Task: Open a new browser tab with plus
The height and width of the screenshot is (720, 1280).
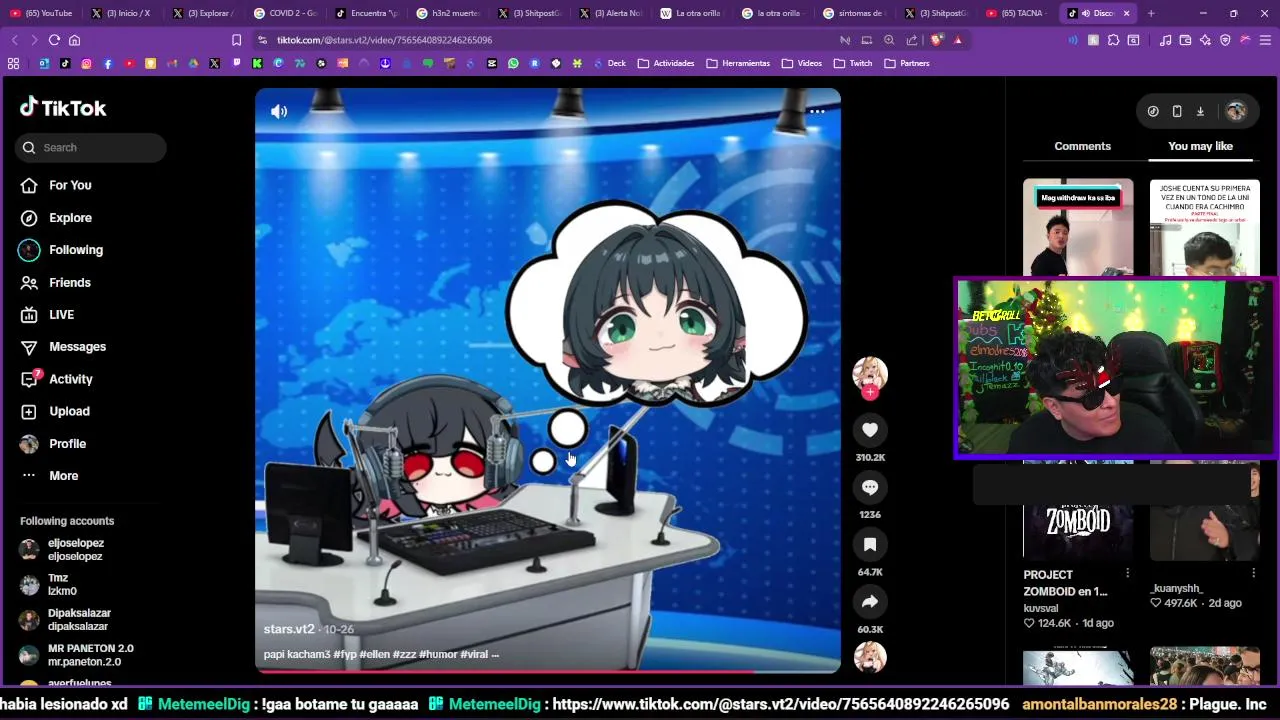Action: click(x=1151, y=13)
